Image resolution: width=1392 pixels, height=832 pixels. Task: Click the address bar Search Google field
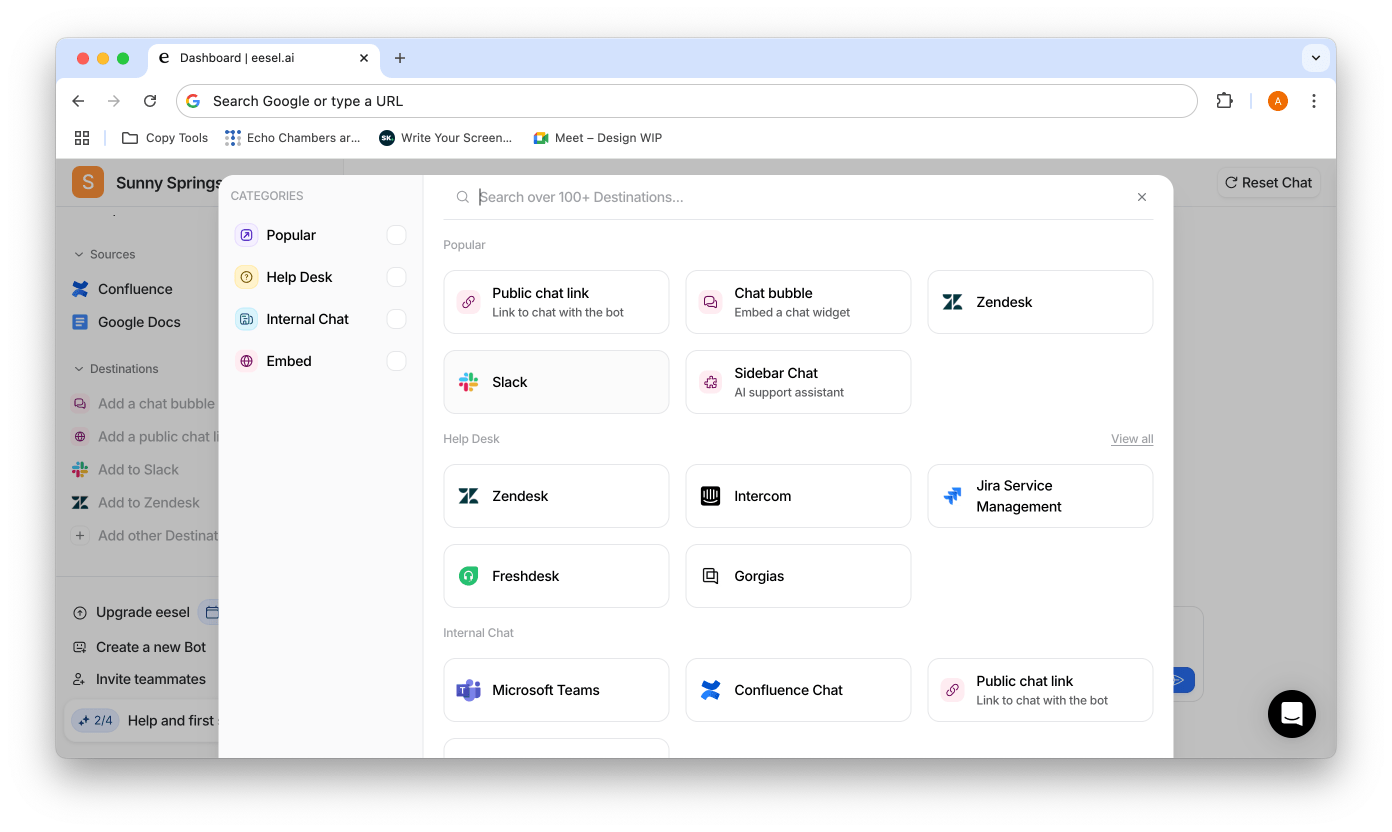687,101
